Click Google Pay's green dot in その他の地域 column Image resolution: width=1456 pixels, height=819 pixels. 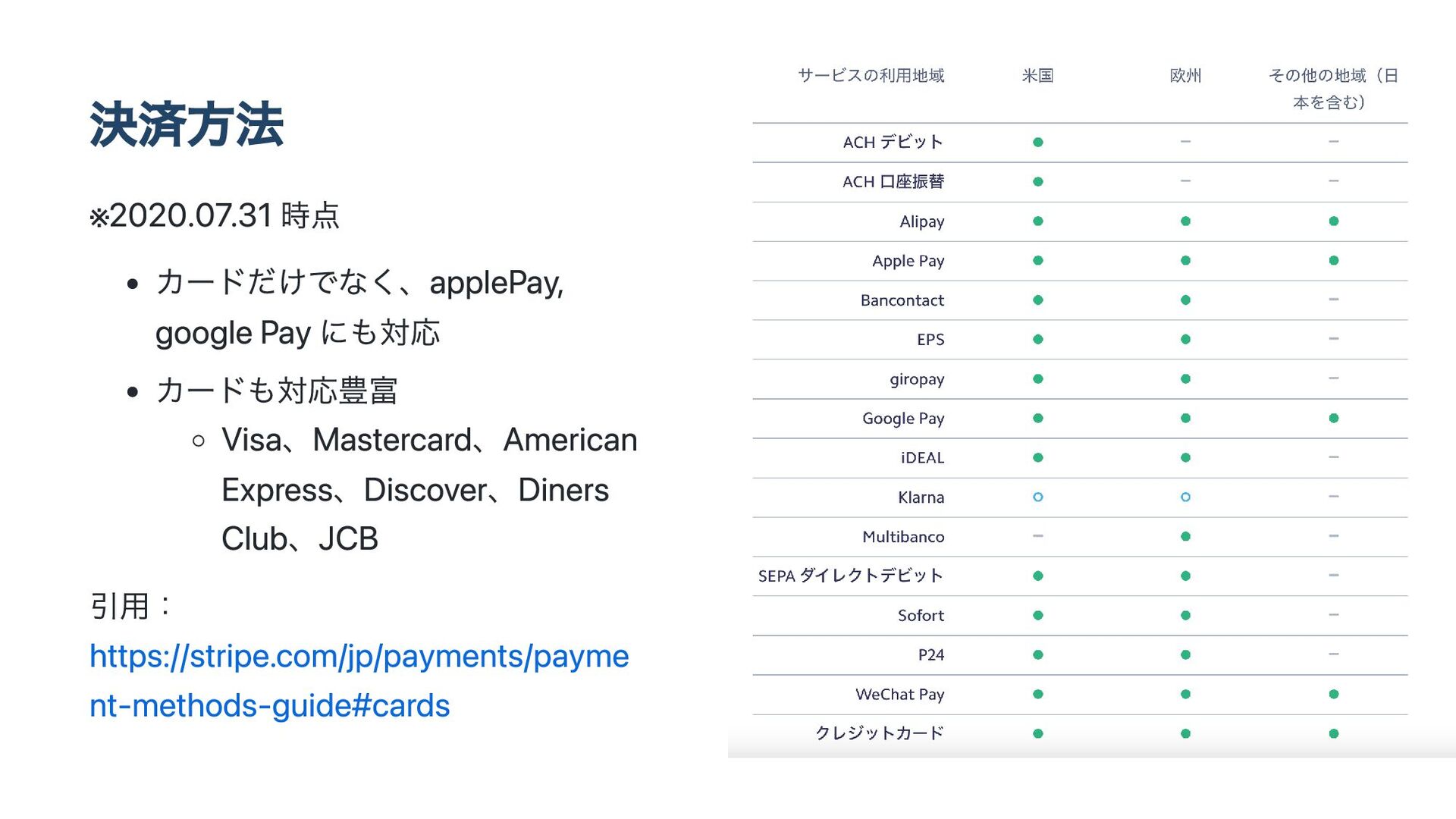[x=1334, y=419]
